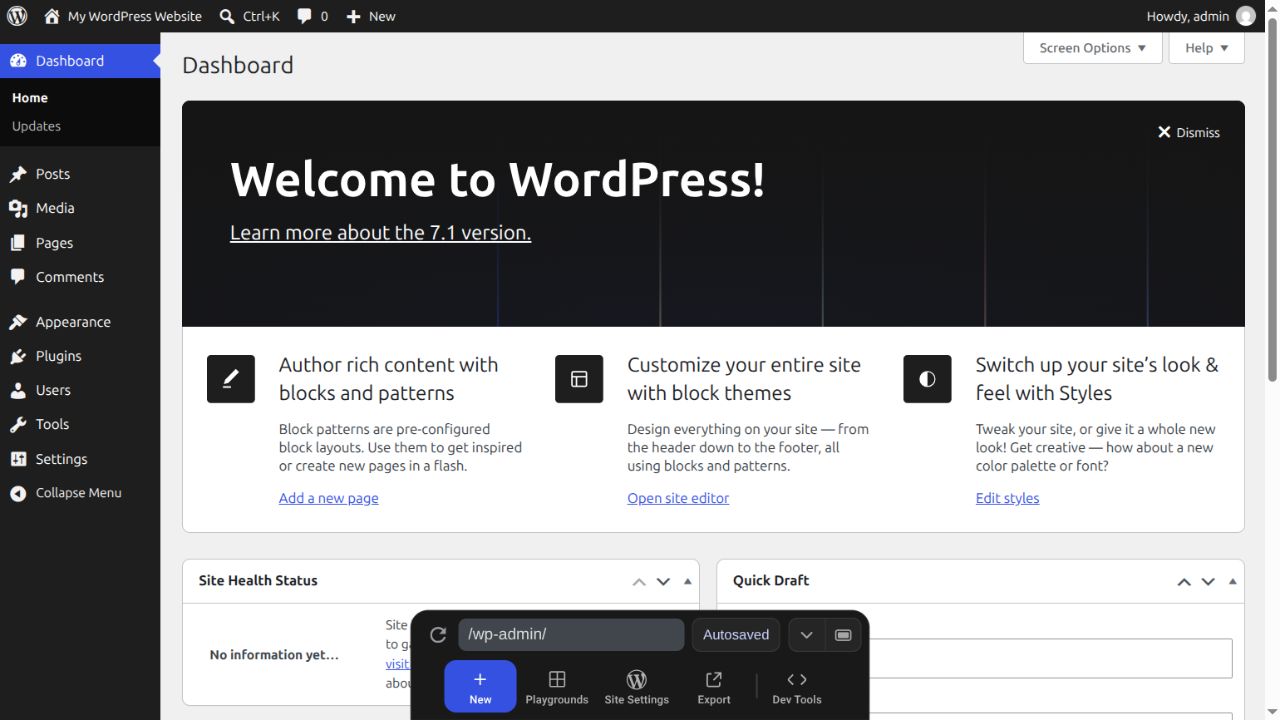
Task: Click the Posts pushpin icon
Action: pyautogui.click(x=18, y=174)
